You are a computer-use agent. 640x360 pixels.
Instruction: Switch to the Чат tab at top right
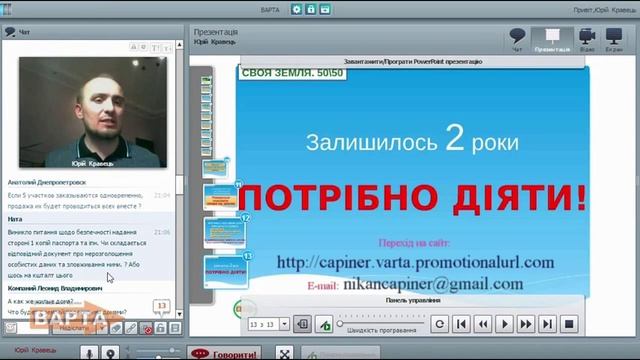(517, 40)
